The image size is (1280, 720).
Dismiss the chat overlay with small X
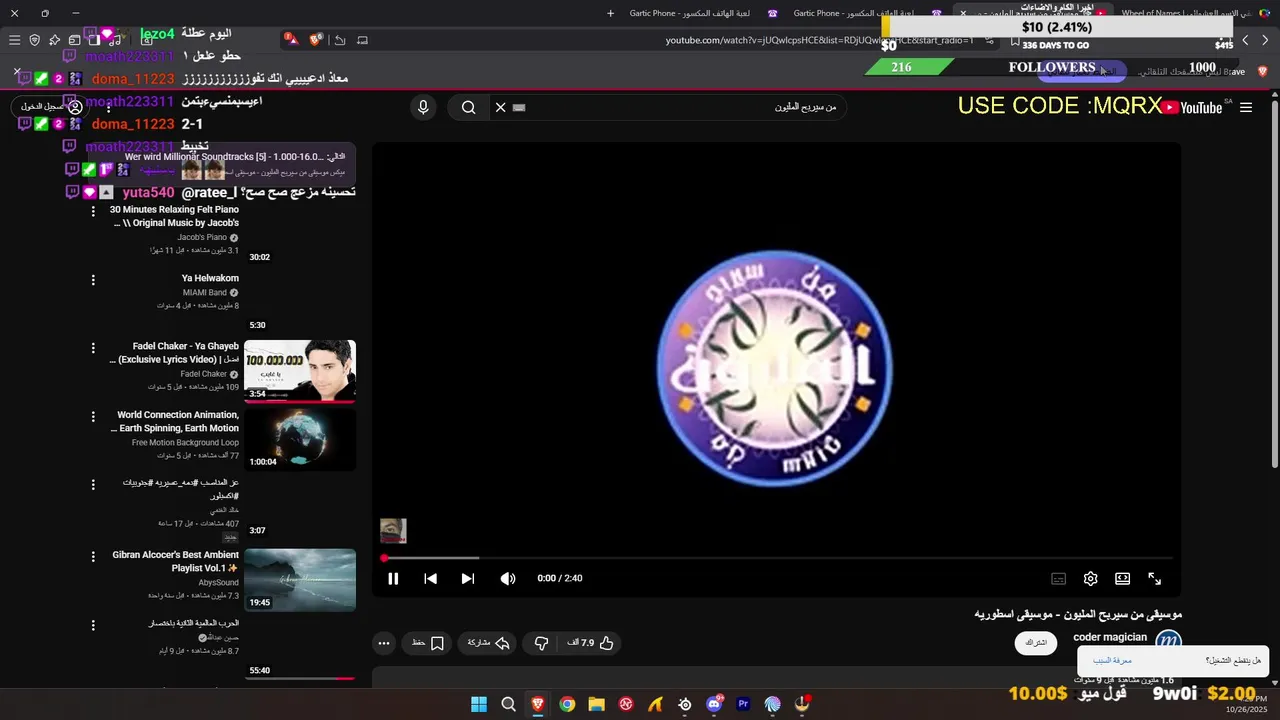tap(17, 73)
